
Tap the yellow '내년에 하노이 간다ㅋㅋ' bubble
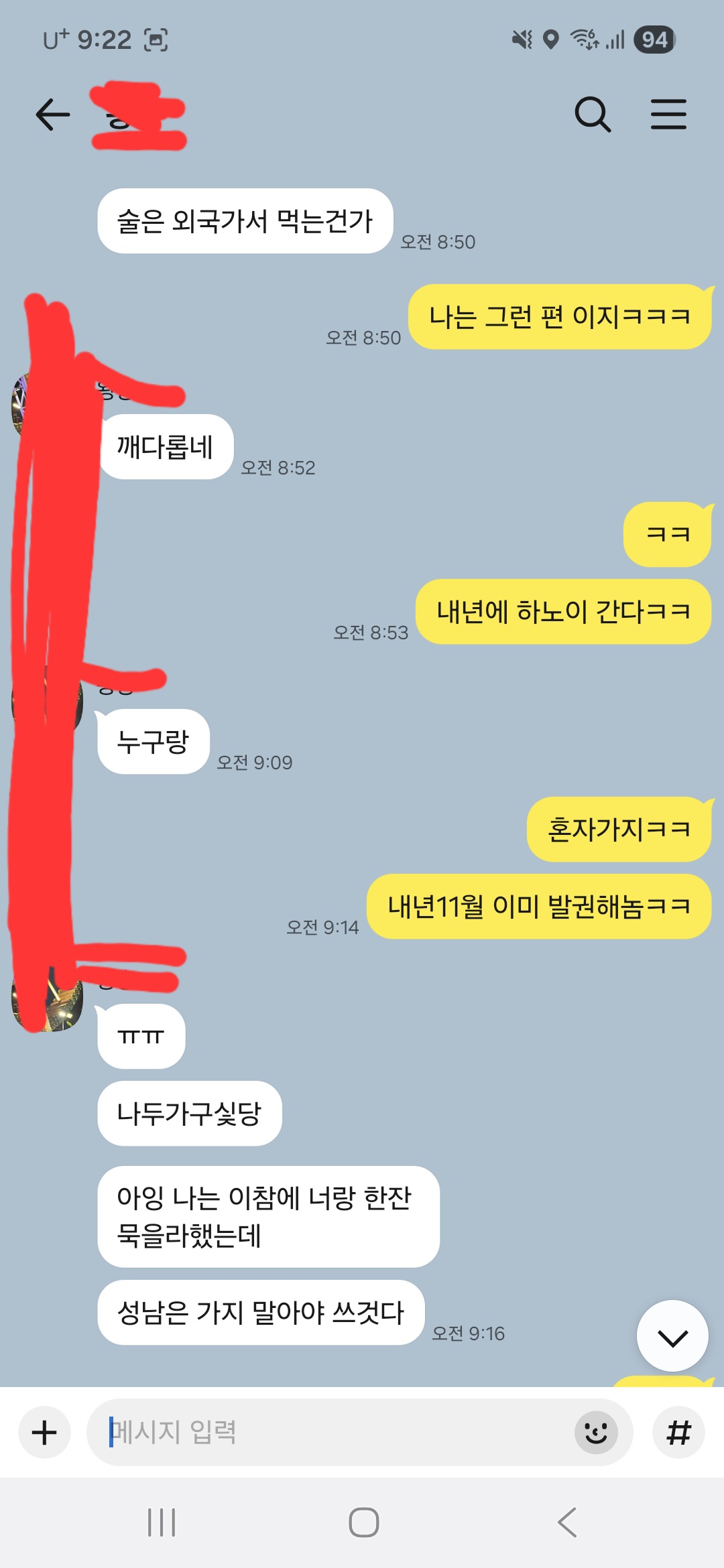(563, 612)
